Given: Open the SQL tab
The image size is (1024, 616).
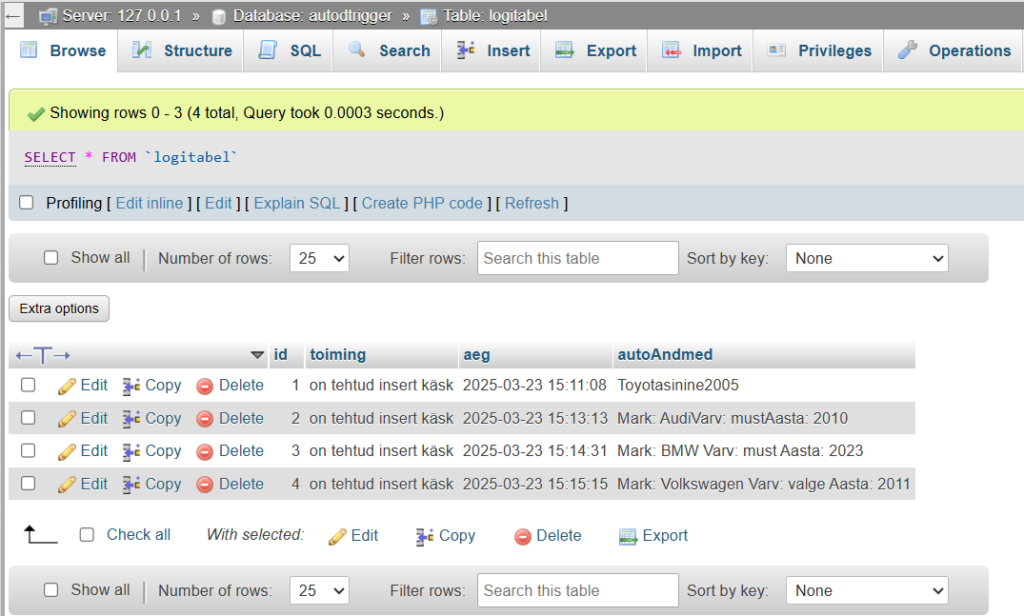Looking at the screenshot, I should click(289, 50).
